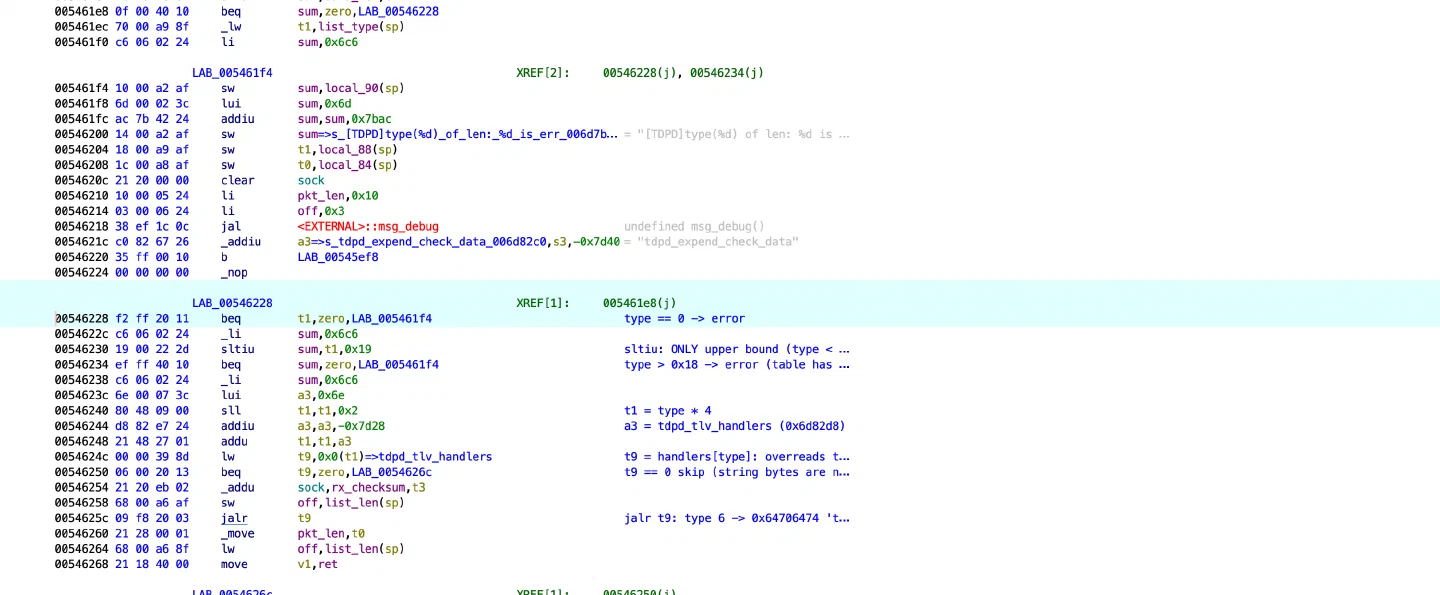Click the list_type(sp) operand of the _lw instruction
This screenshot has height=595, width=1440.
[361, 27]
